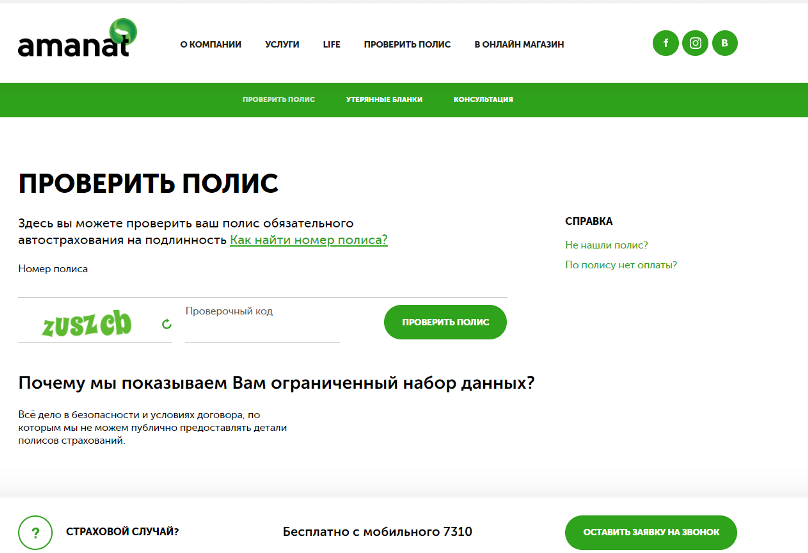Open the 'По полису нет оплаты?' link
This screenshot has width=808, height=553.
click(621, 265)
